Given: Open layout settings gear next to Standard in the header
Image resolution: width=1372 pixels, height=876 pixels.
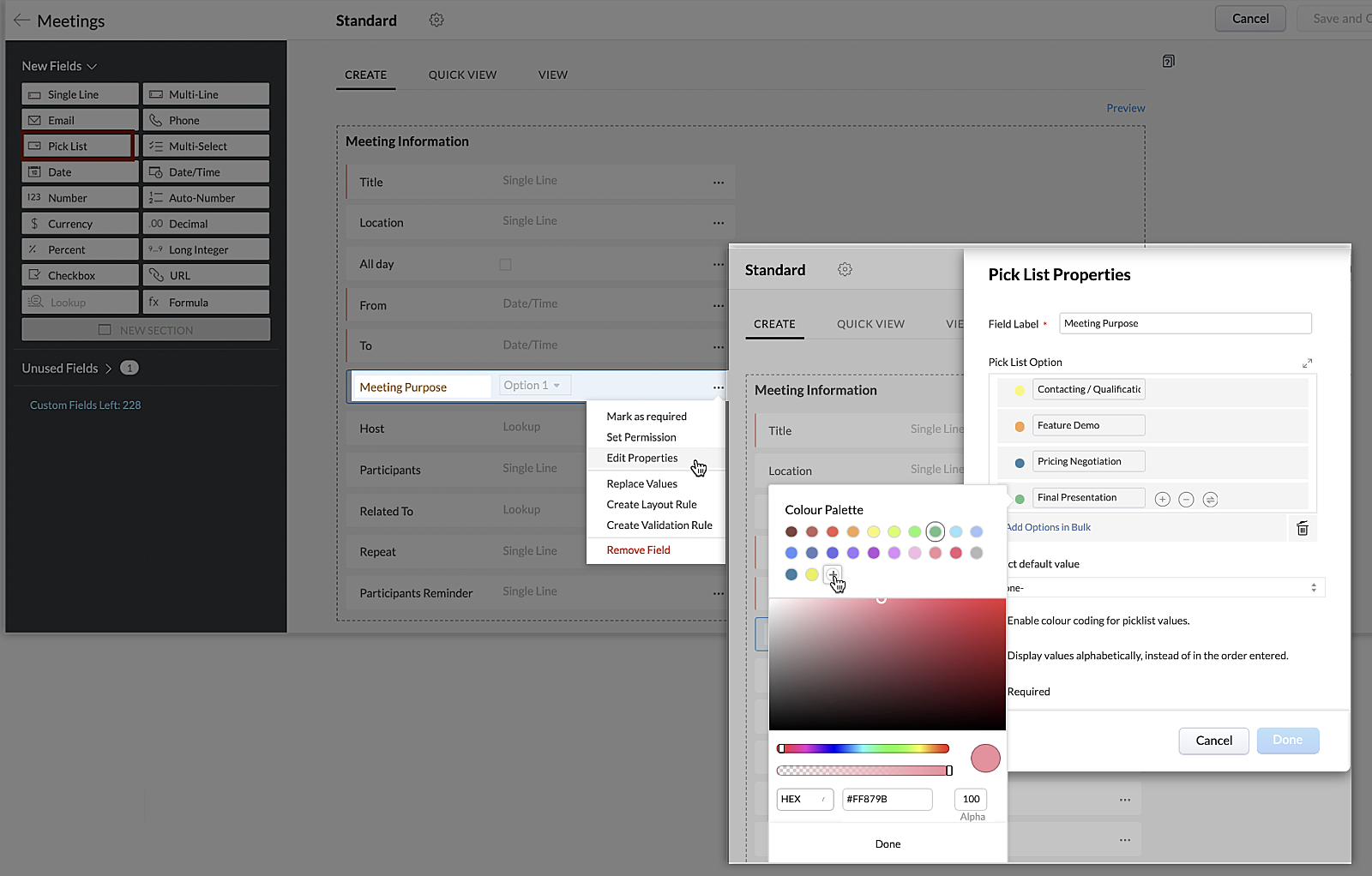Looking at the screenshot, I should pyautogui.click(x=436, y=20).
